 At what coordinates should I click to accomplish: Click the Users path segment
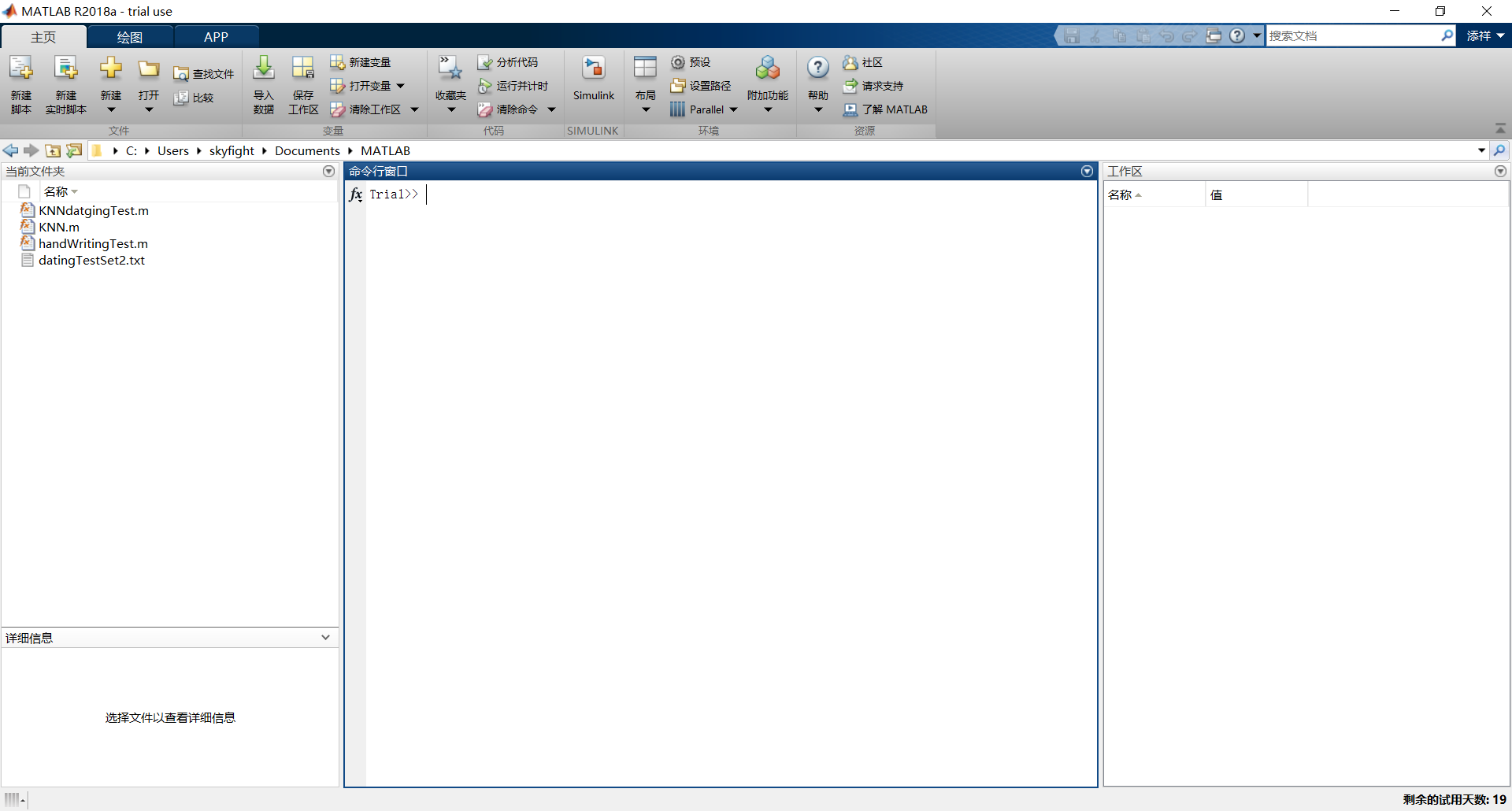point(173,150)
